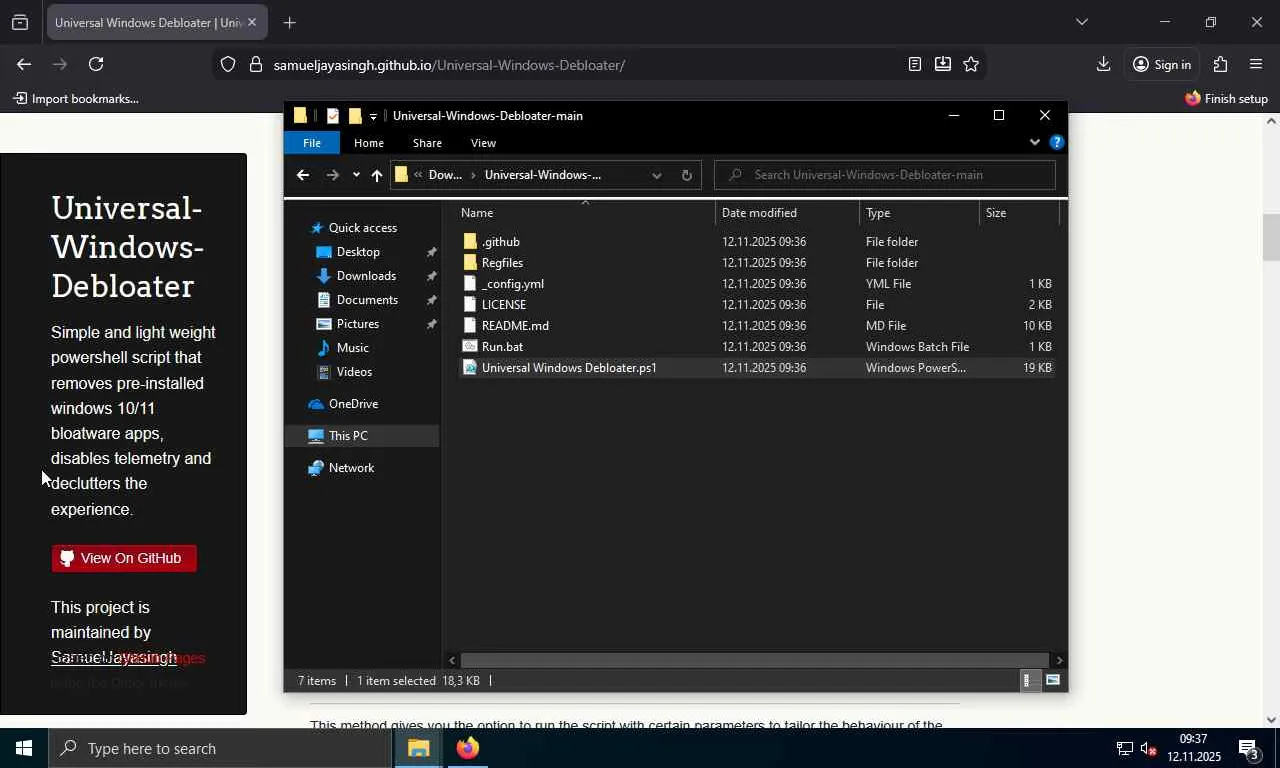Click Import bookmarks in the bookmarks bar
1280x768 pixels.
[x=76, y=99]
